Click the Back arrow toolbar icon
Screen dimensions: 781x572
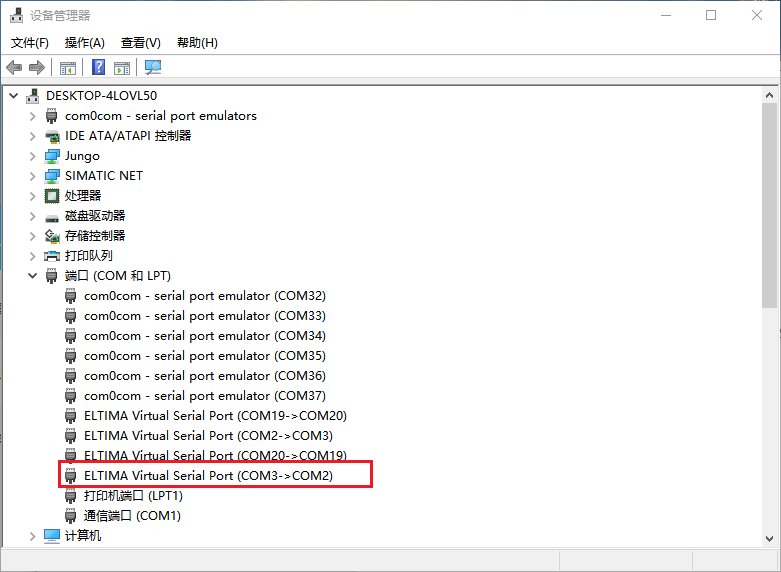pyautogui.click(x=14, y=68)
